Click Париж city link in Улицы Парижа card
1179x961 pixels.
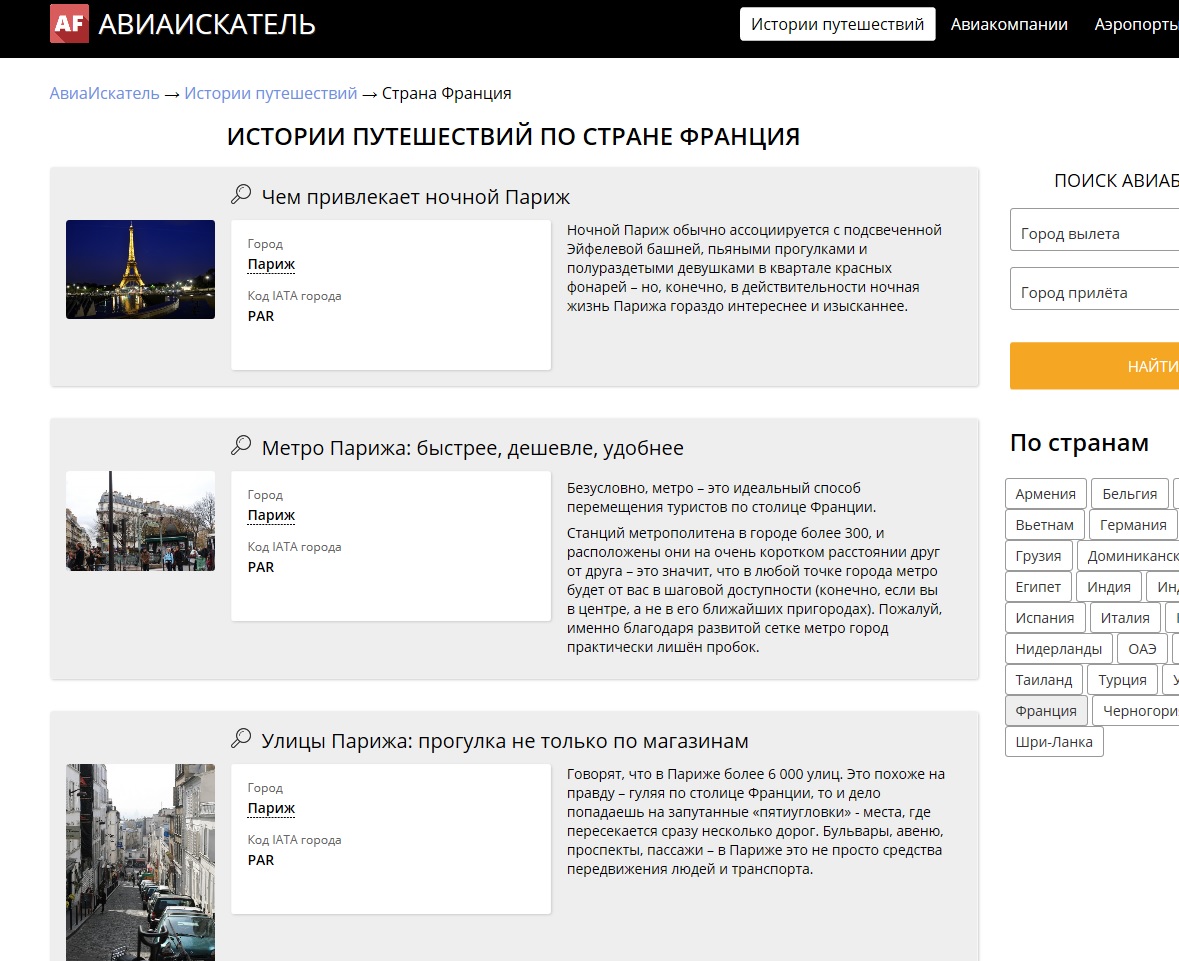[x=271, y=808]
